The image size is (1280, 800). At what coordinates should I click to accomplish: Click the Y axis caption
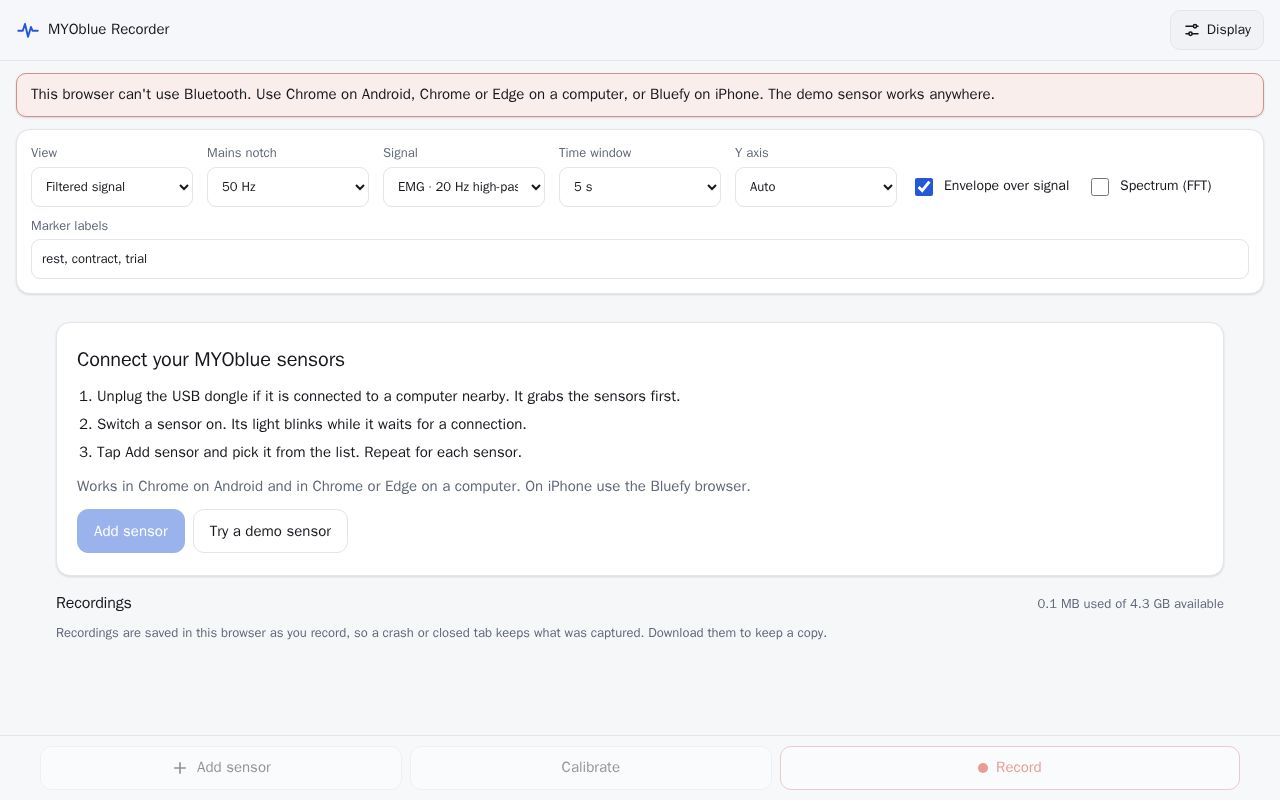(752, 153)
